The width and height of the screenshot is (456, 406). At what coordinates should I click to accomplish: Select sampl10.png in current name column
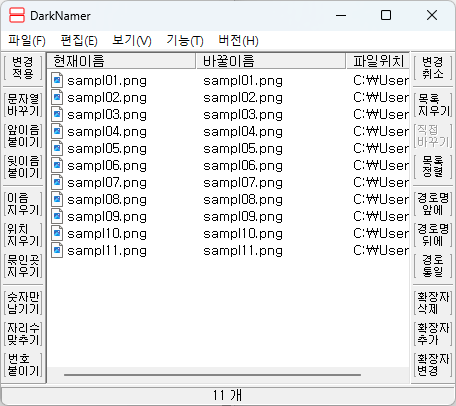pyautogui.click(x=107, y=234)
